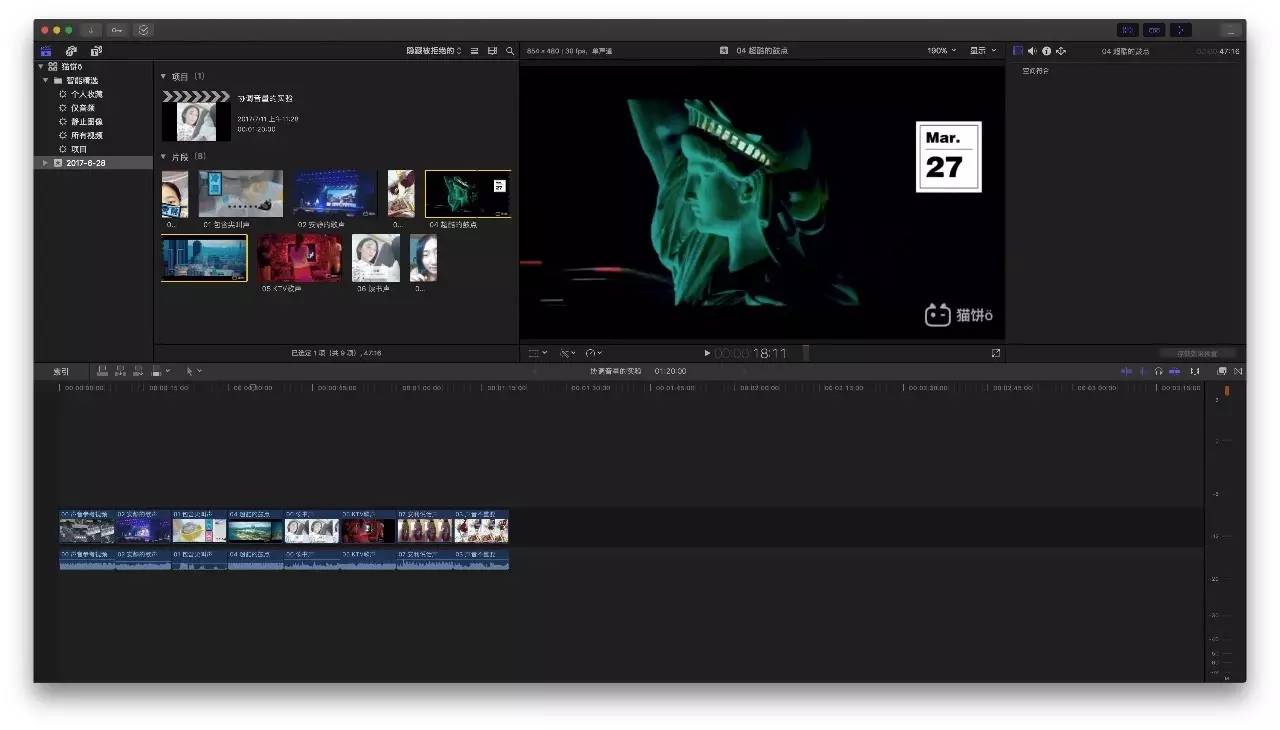Open the share export button

(x=1232, y=30)
